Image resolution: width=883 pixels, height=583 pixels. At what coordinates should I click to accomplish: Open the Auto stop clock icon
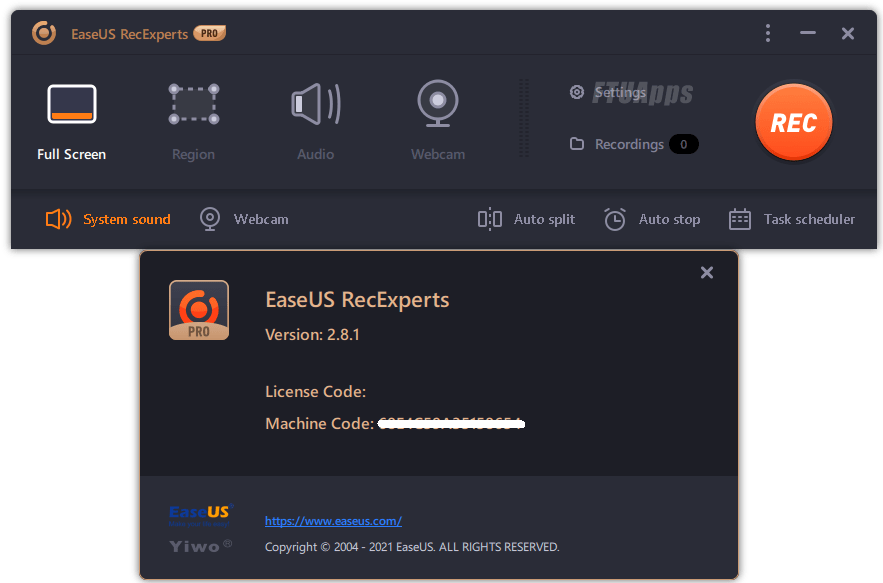click(x=614, y=219)
